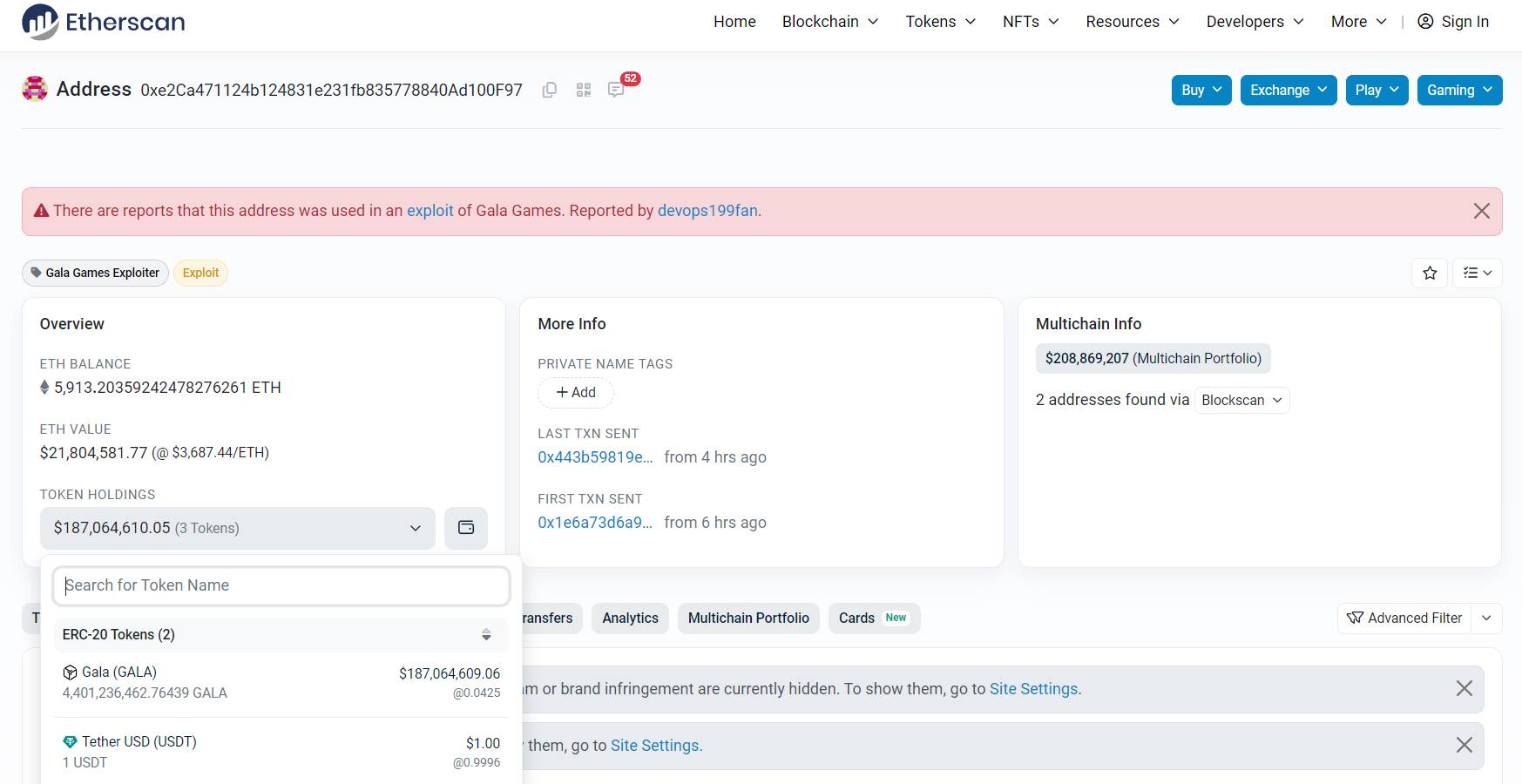Image resolution: width=1522 pixels, height=784 pixels.
Task: Open the list options menu button
Action: click(x=1478, y=273)
